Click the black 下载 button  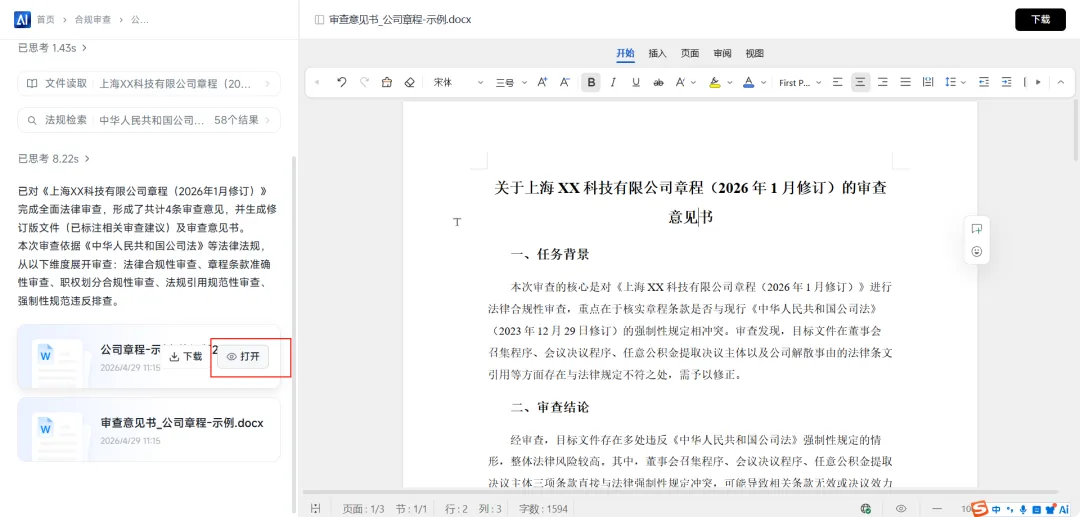point(1040,20)
